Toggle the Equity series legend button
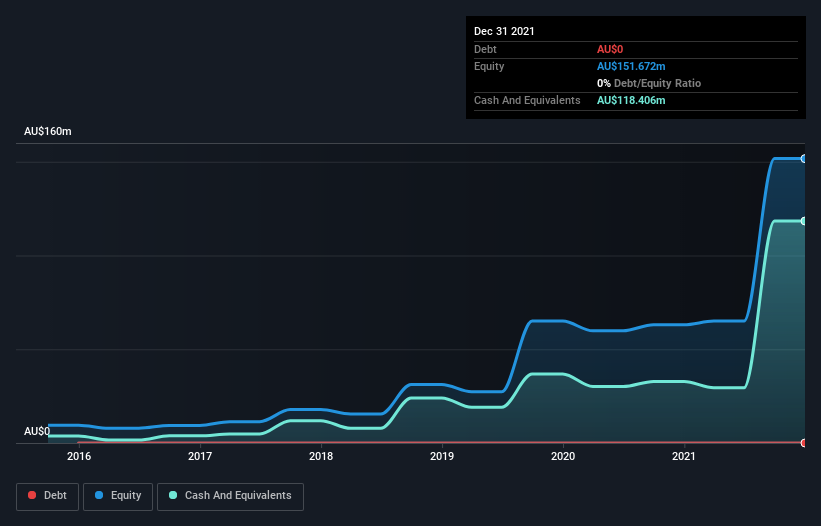 (118, 496)
